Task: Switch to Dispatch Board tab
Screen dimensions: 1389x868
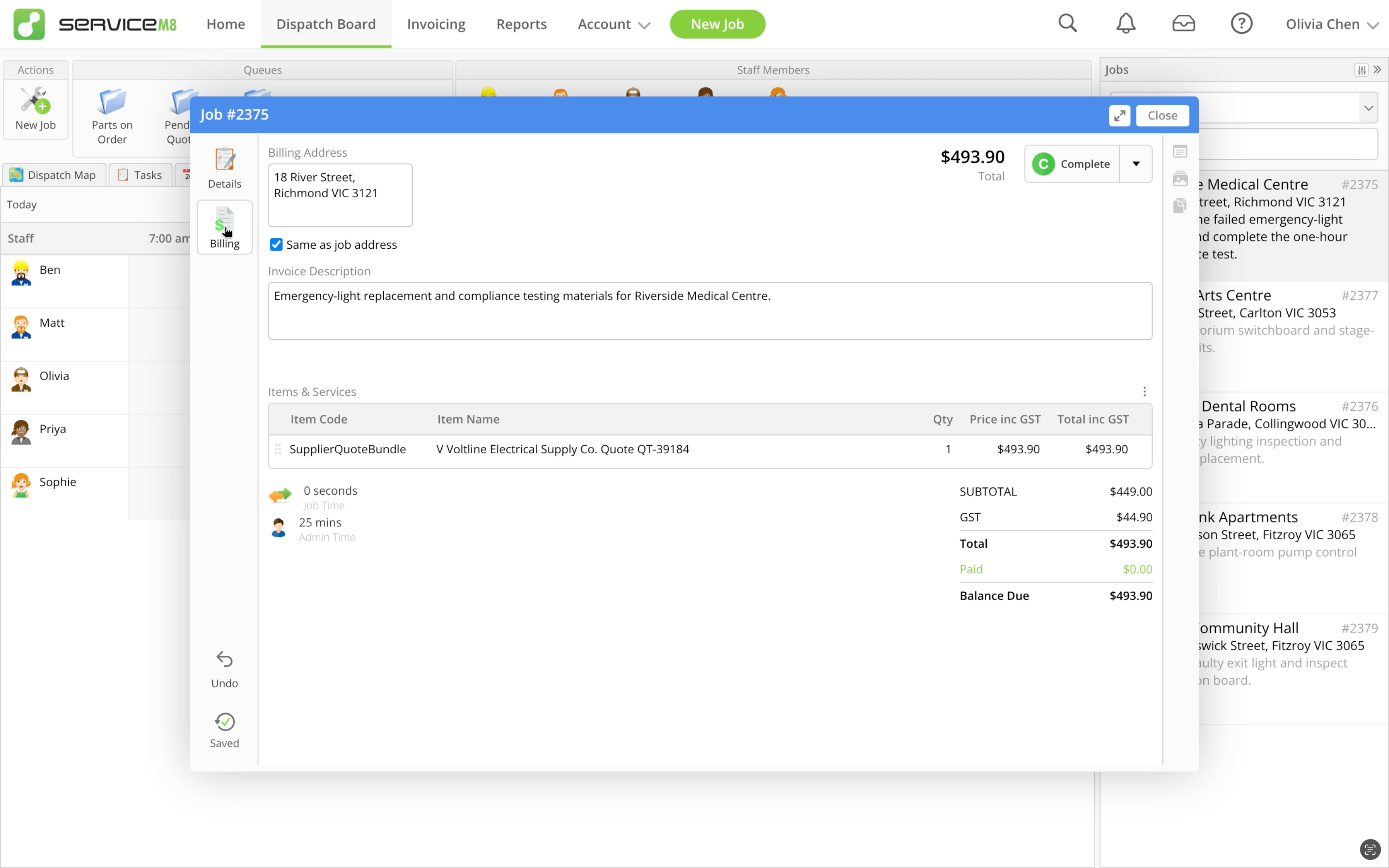Action: (x=326, y=24)
